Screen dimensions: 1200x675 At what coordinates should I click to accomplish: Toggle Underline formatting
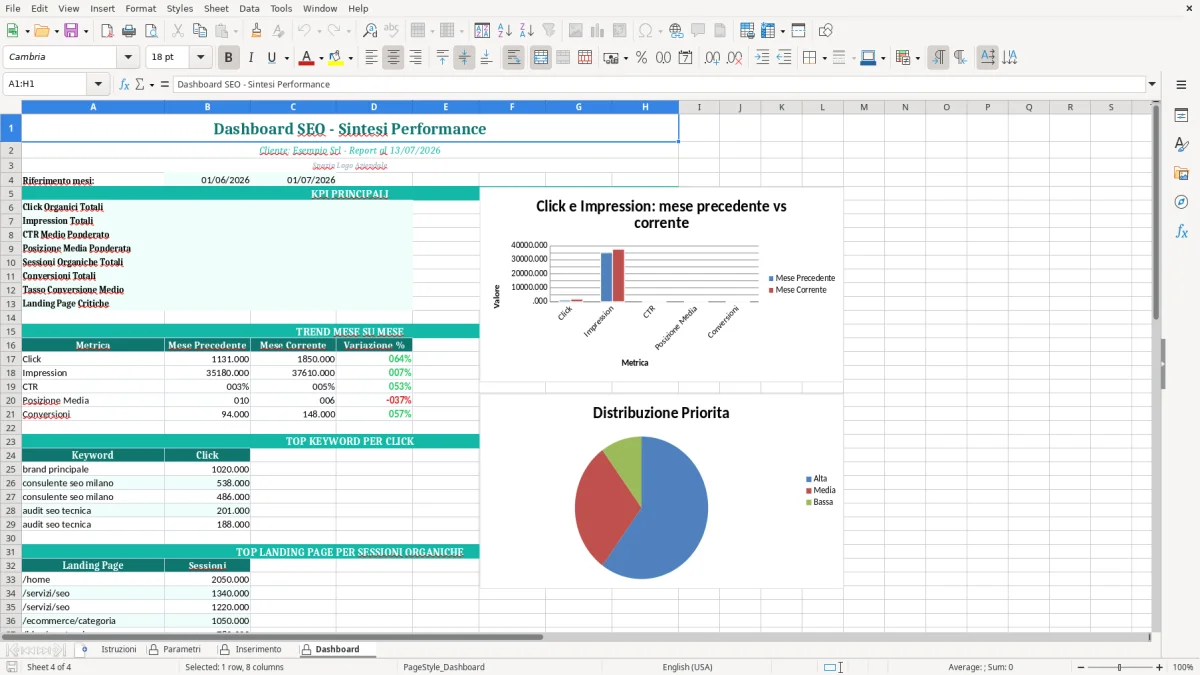pyautogui.click(x=272, y=58)
